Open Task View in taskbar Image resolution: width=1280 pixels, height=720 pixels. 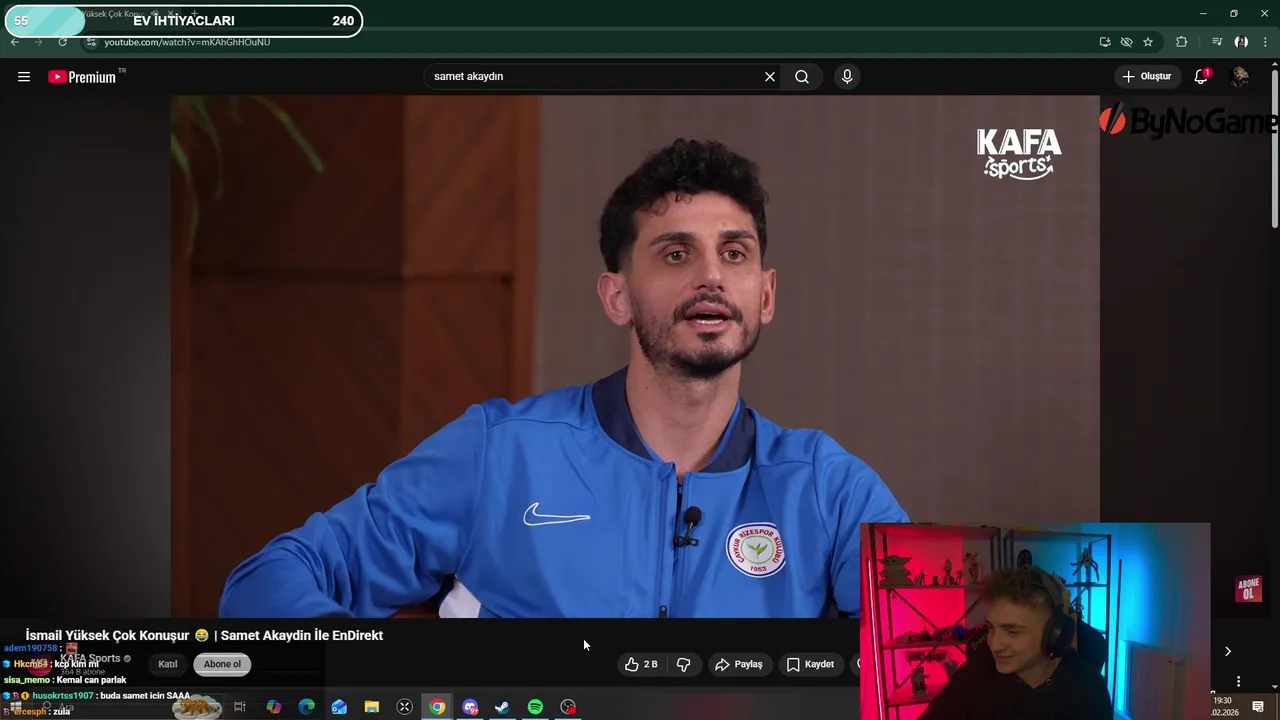click(x=239, y=707)
